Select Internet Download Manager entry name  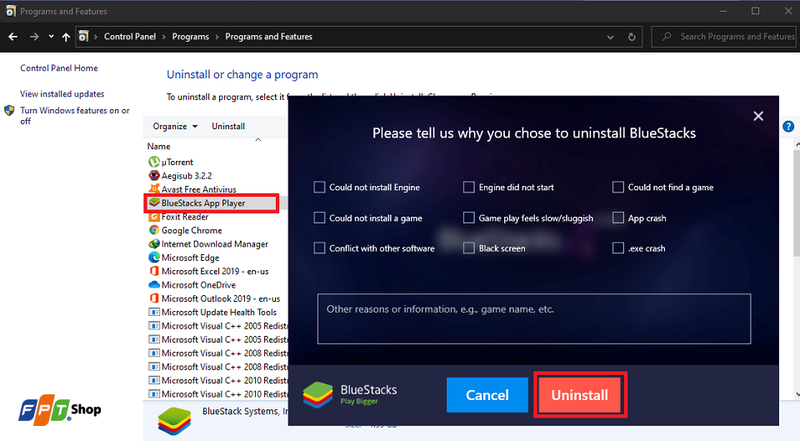214,244
